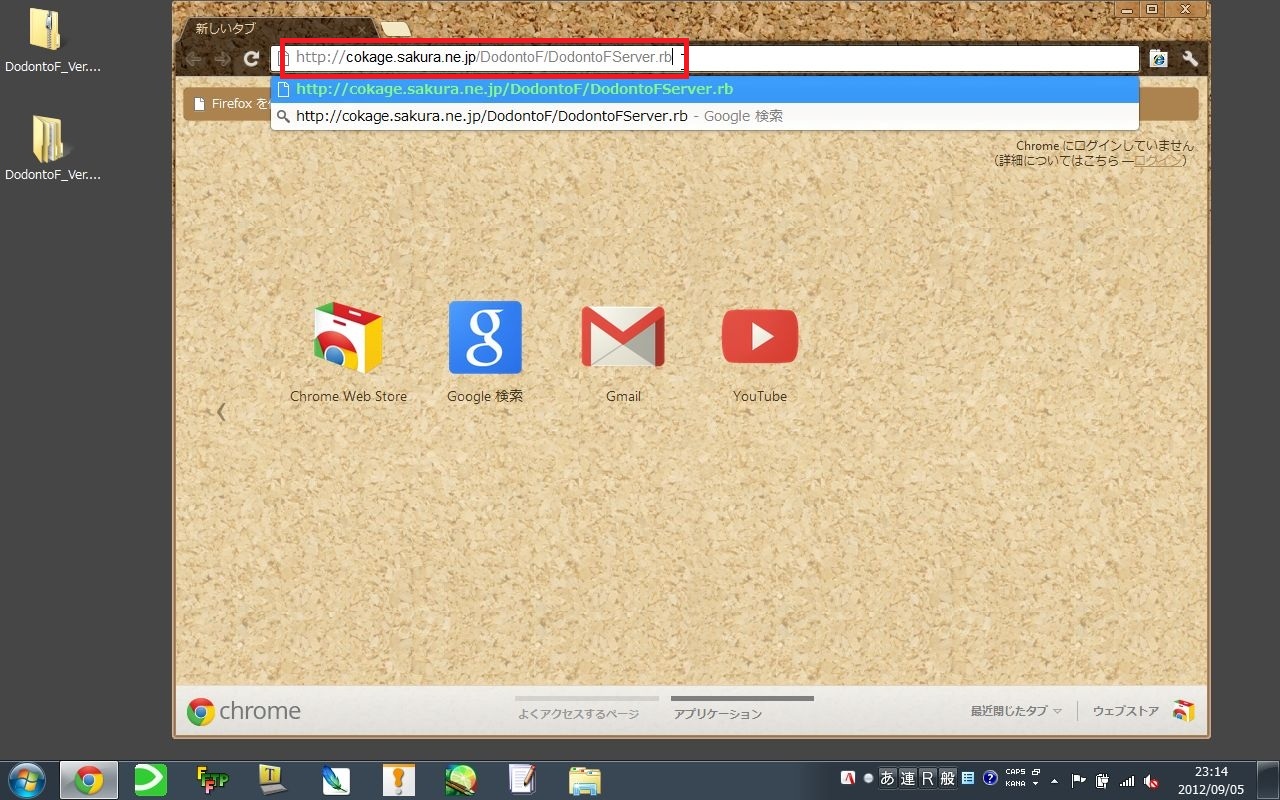Viewport: 1280px width, 800px height.
Task: Click the IE Tab extension icon
Action: click(x=1159, y=59)
